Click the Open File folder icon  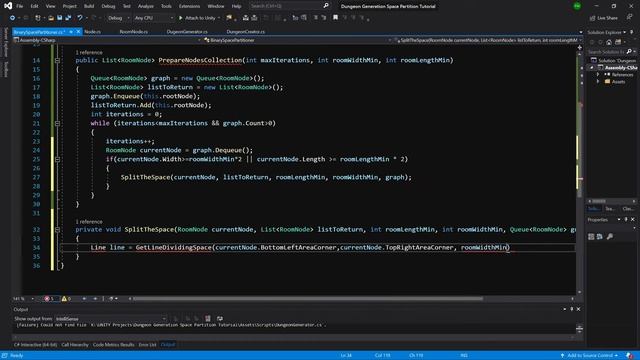point(51,18)
